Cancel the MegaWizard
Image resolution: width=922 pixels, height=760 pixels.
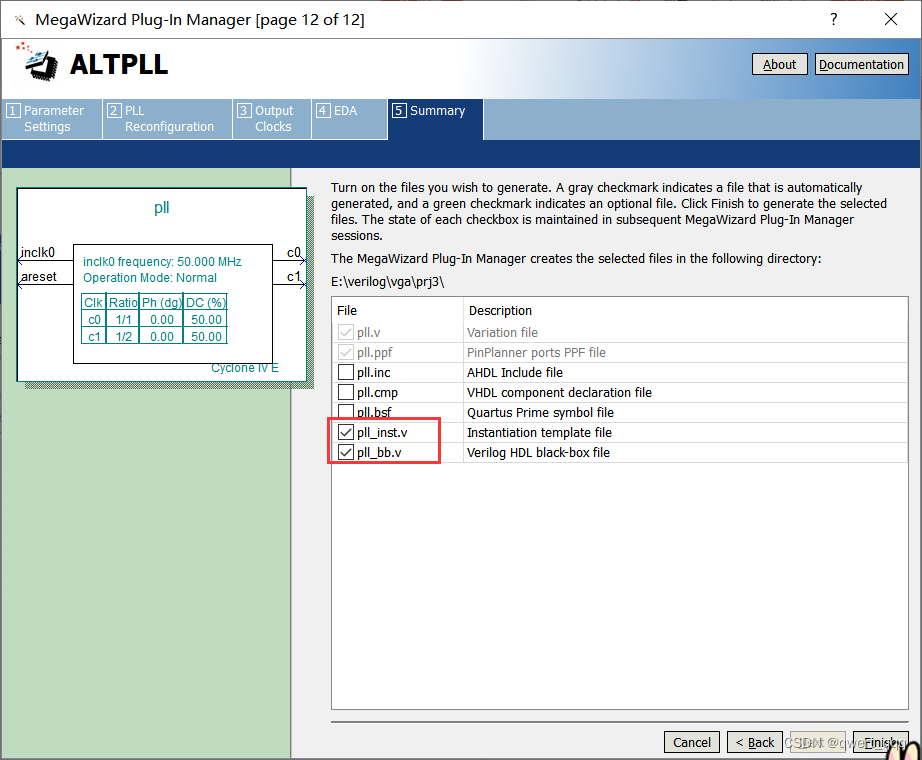[x=692, y=742]
